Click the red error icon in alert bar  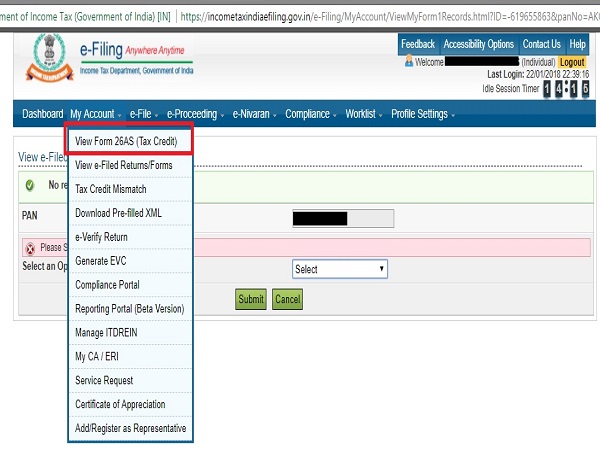tap(30, 248)
